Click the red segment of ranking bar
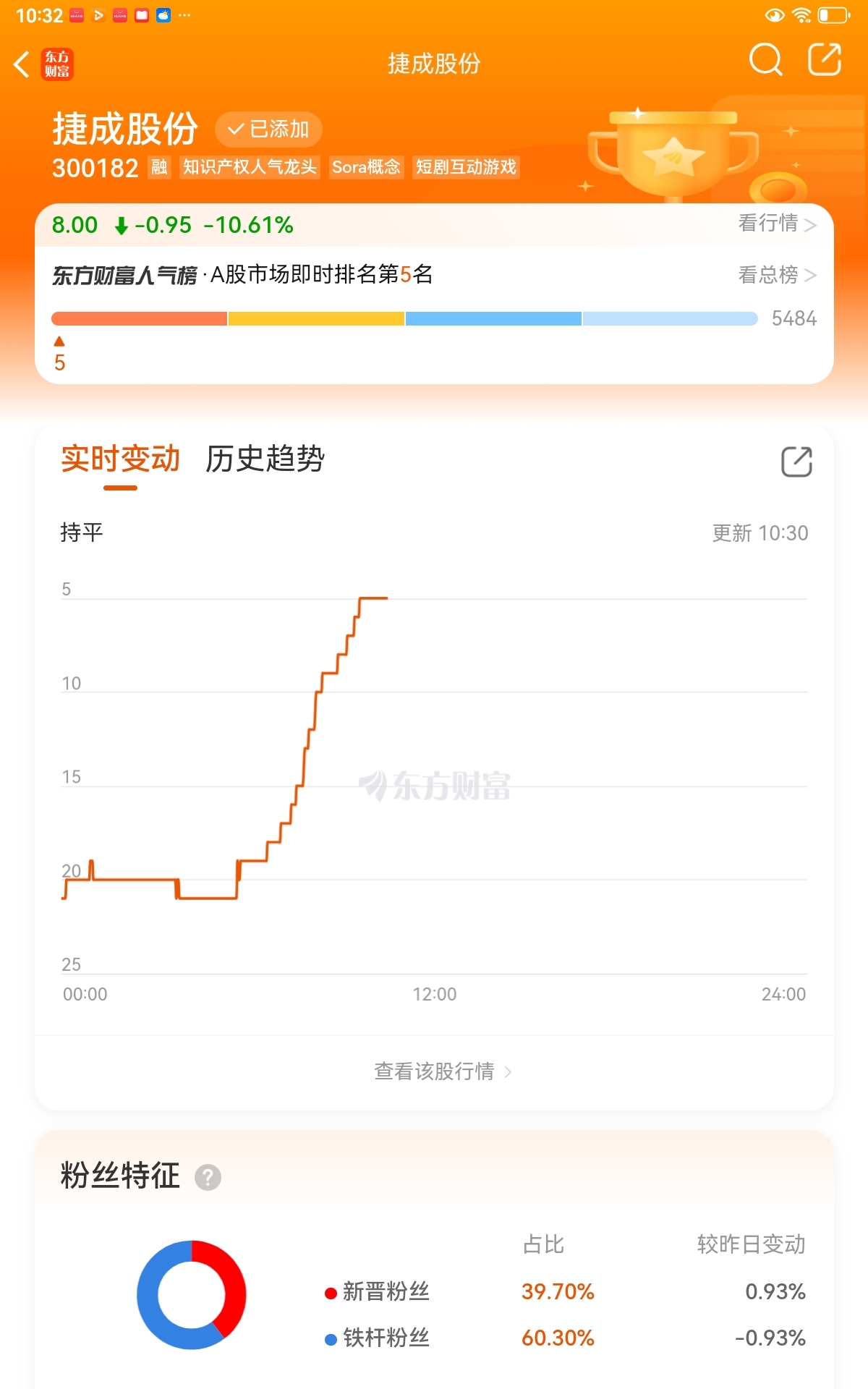Viewport: 868px width, 1389px height. point(139,319)
